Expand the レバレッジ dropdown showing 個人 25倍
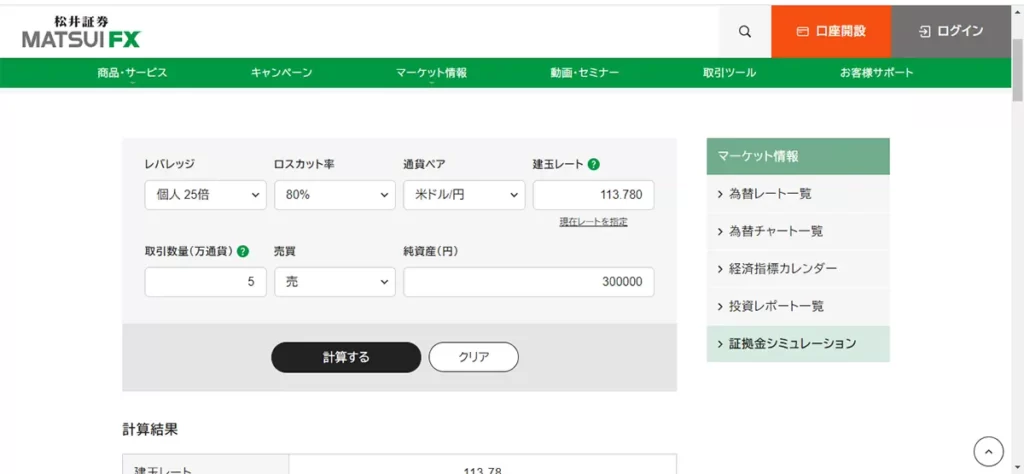 pyautogui.click(x=205, y=195)
